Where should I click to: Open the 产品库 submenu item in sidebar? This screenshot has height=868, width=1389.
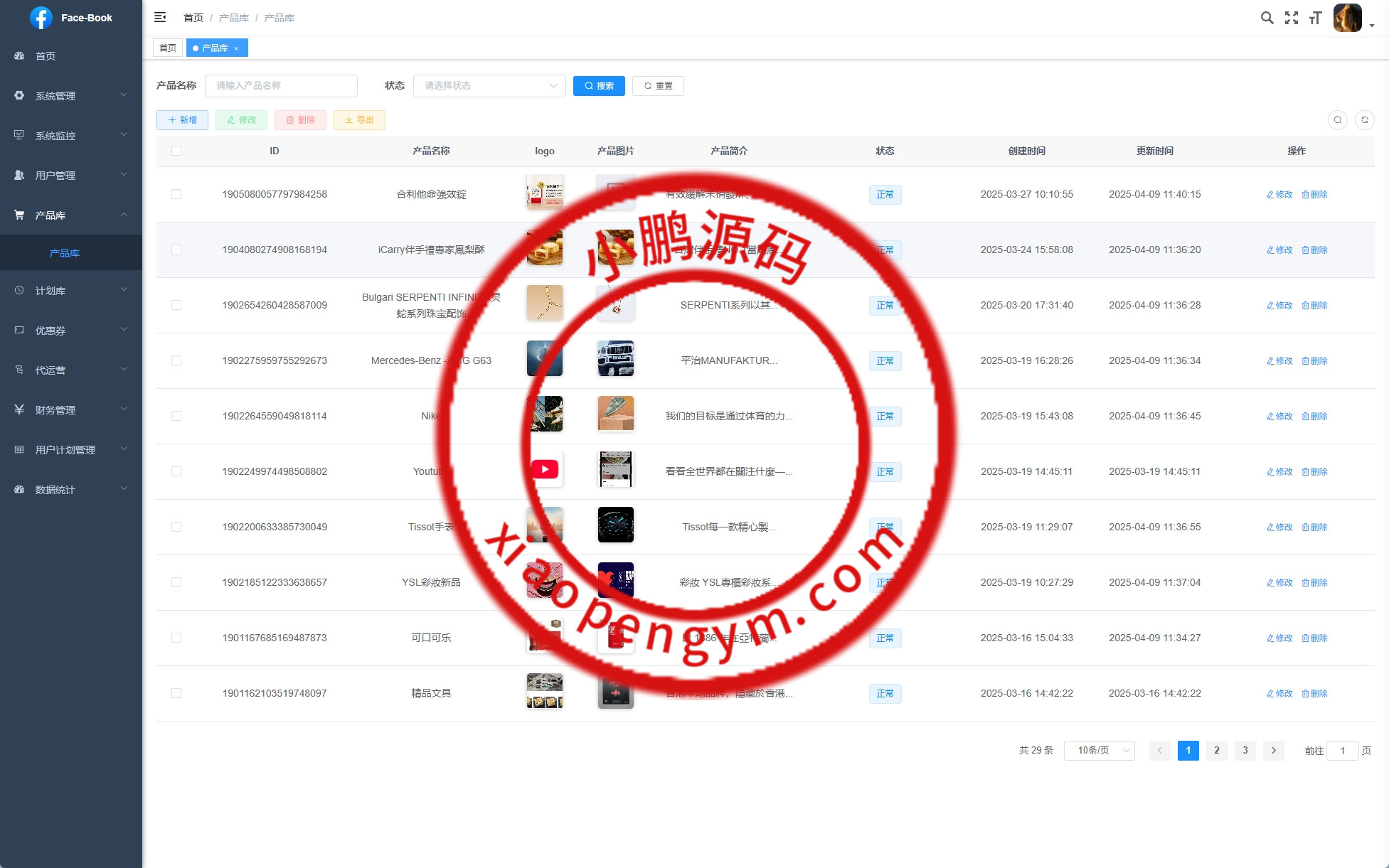pos(65,253)
